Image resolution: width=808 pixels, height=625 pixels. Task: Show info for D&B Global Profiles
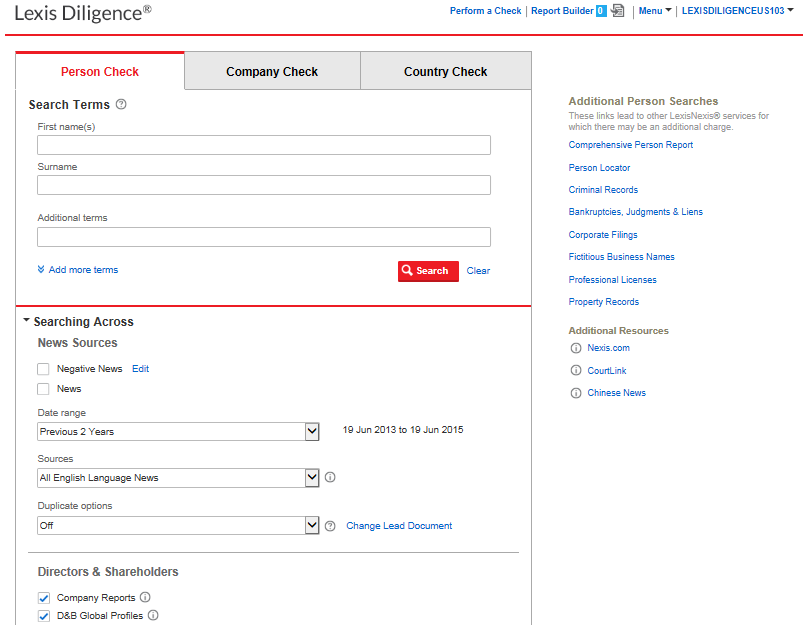pos(153,615)
